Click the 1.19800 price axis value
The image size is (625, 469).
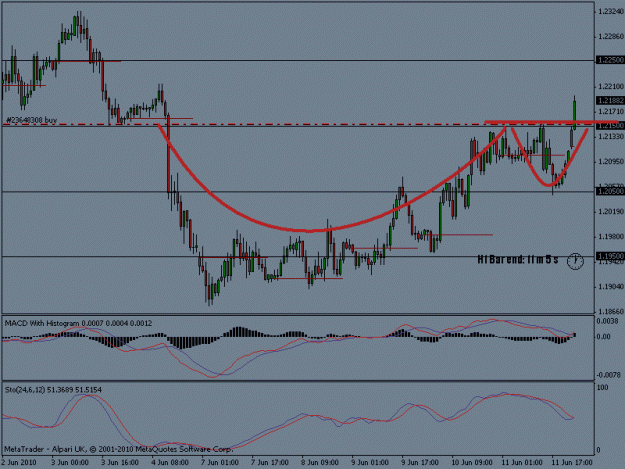pyautogui.click(x=611, y=236)
